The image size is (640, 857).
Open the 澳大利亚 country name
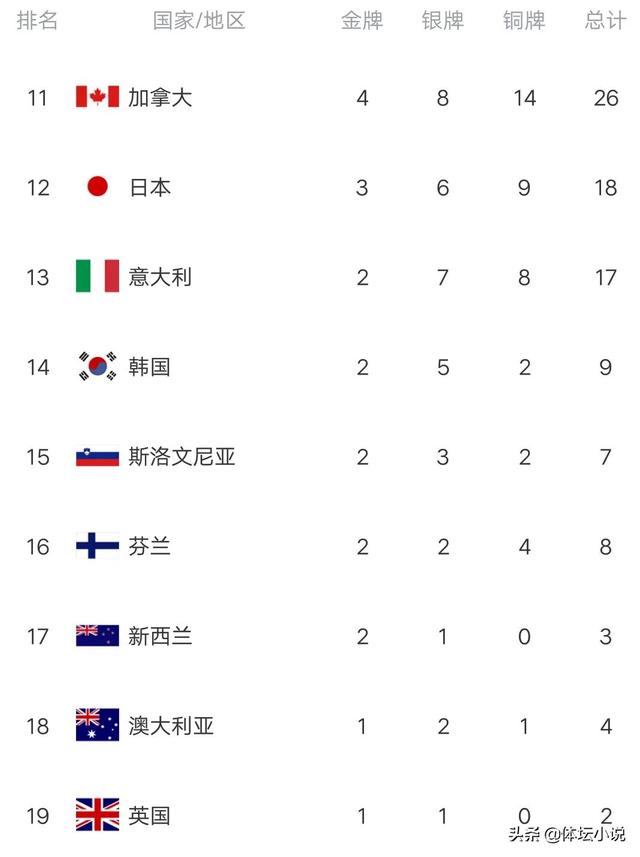(171, 725)
